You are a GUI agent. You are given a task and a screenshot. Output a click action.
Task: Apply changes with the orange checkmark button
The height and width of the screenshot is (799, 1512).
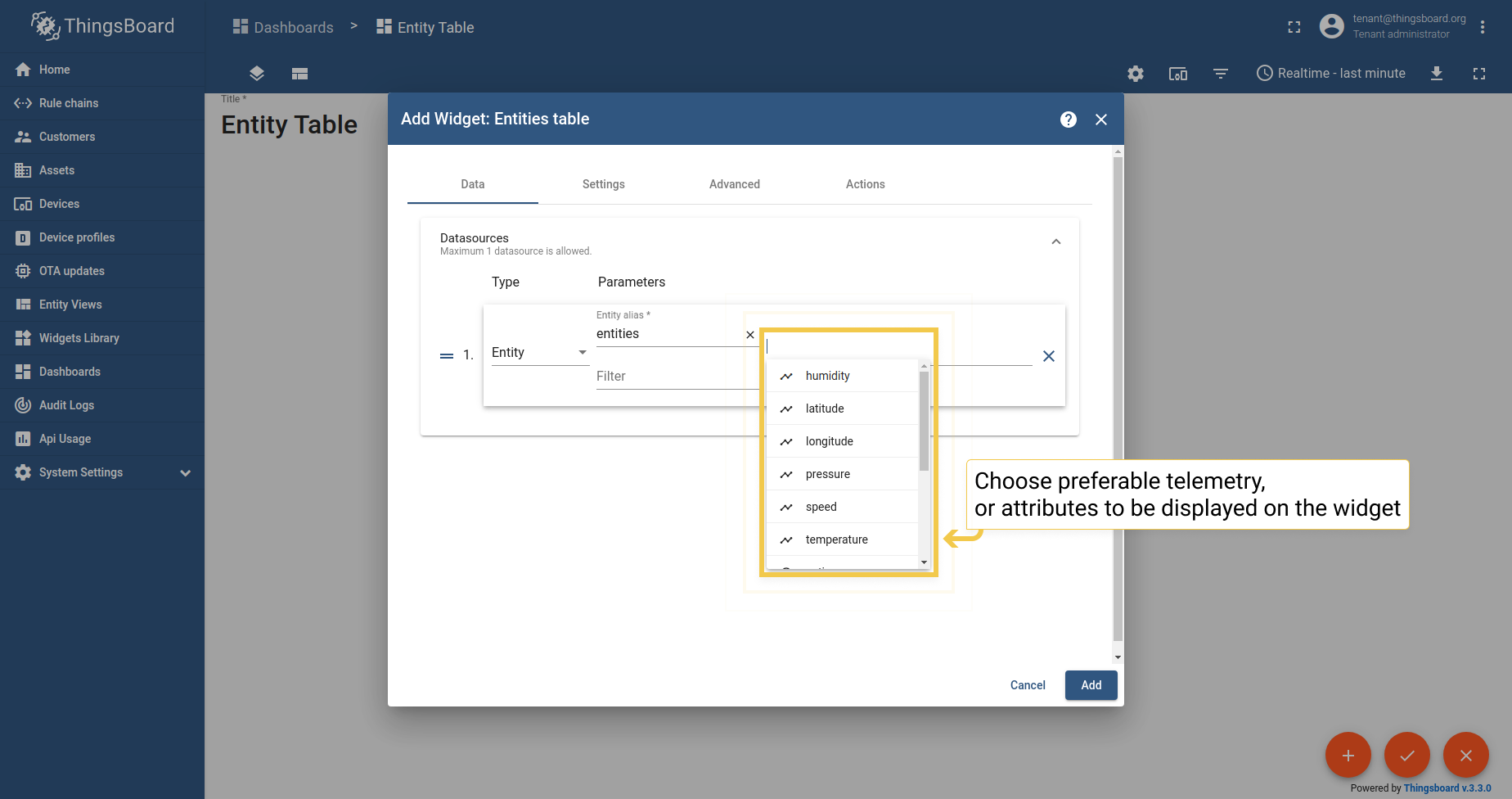(x=1406, y=755)
